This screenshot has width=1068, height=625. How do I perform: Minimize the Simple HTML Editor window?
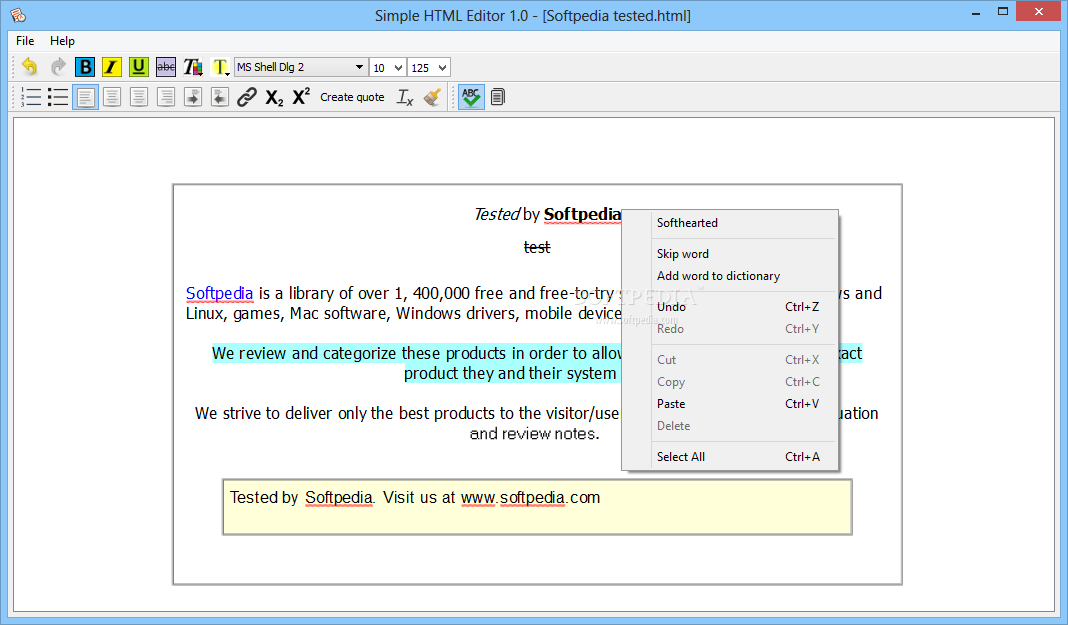(x=975, y=12)
